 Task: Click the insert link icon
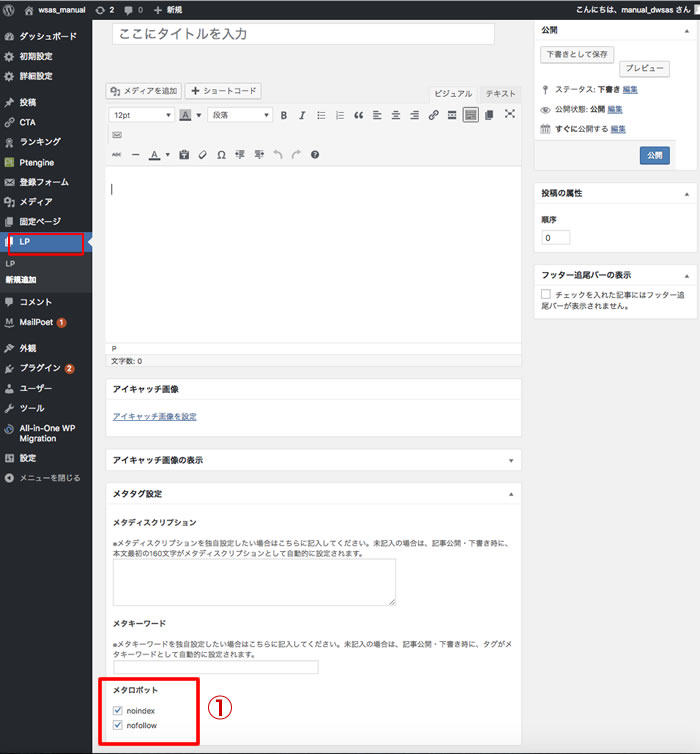click(433, 115)
